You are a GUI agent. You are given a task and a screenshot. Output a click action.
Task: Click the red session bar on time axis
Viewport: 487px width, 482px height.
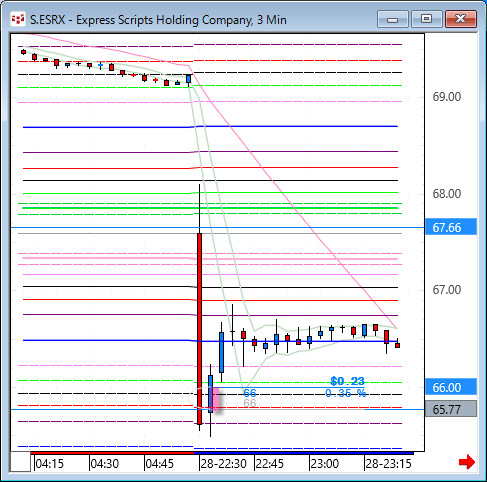click(x=112, y=453)
